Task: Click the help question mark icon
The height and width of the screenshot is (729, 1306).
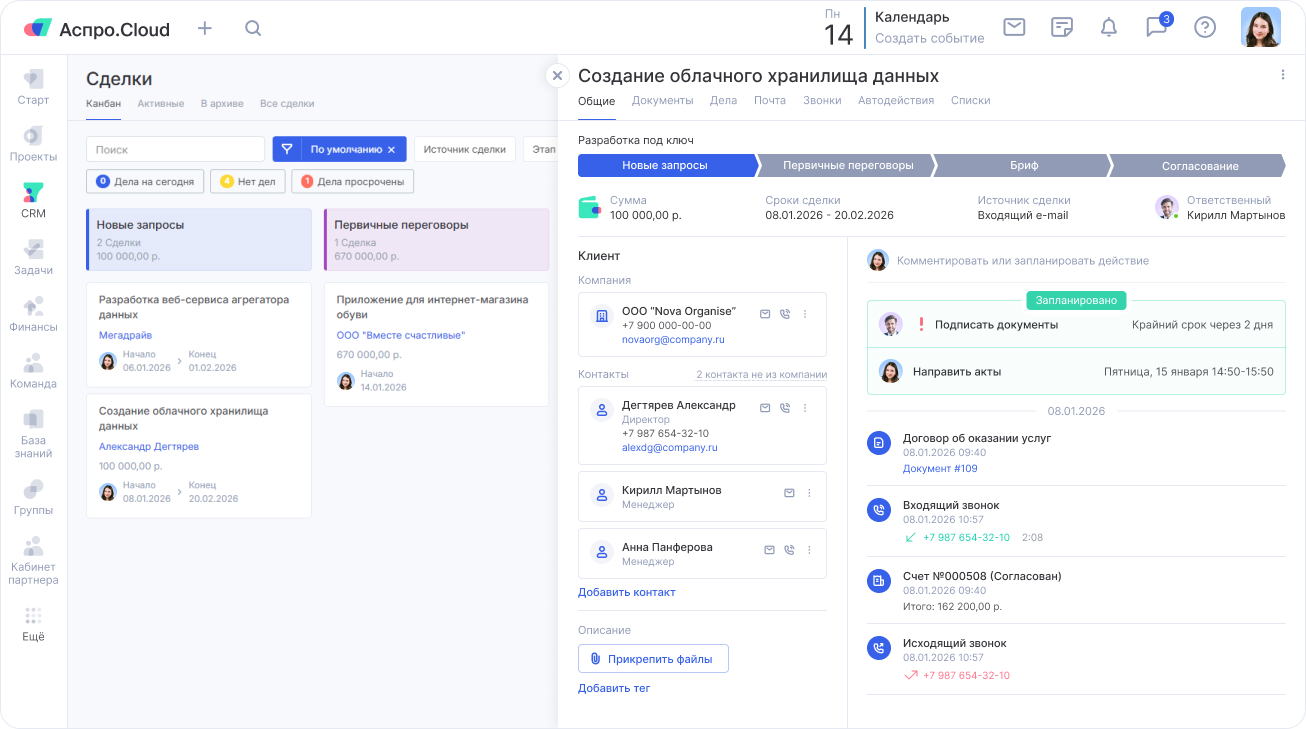Action: coord(1205,27)
